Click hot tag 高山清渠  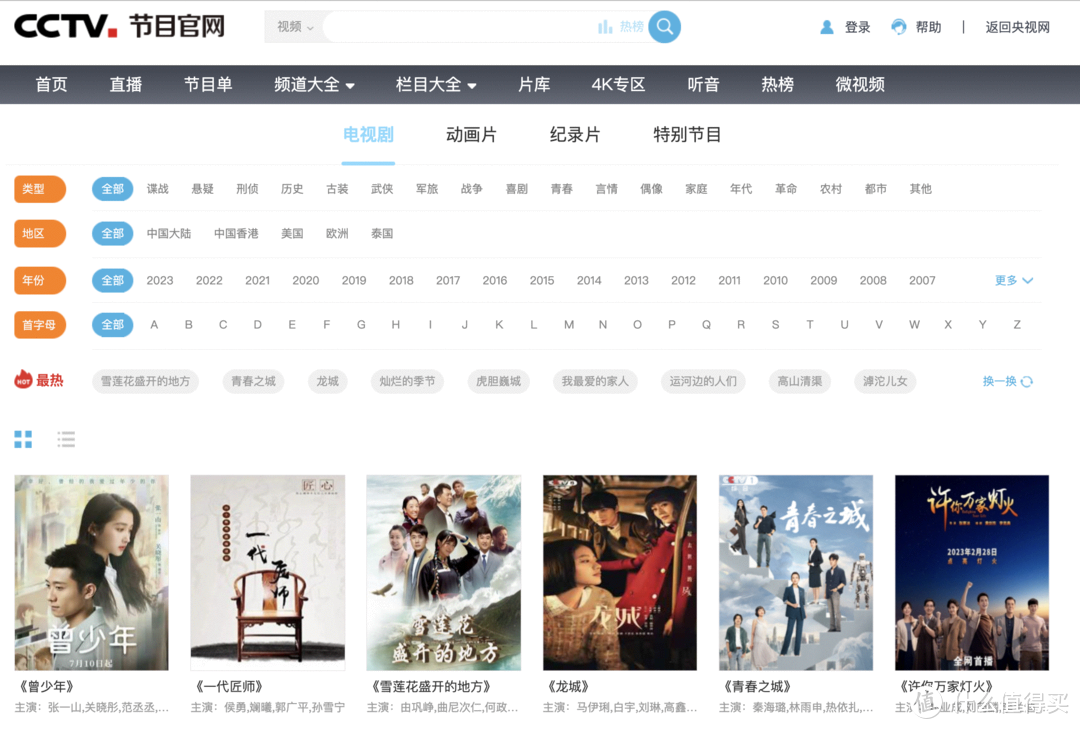[x=800, y=381]
